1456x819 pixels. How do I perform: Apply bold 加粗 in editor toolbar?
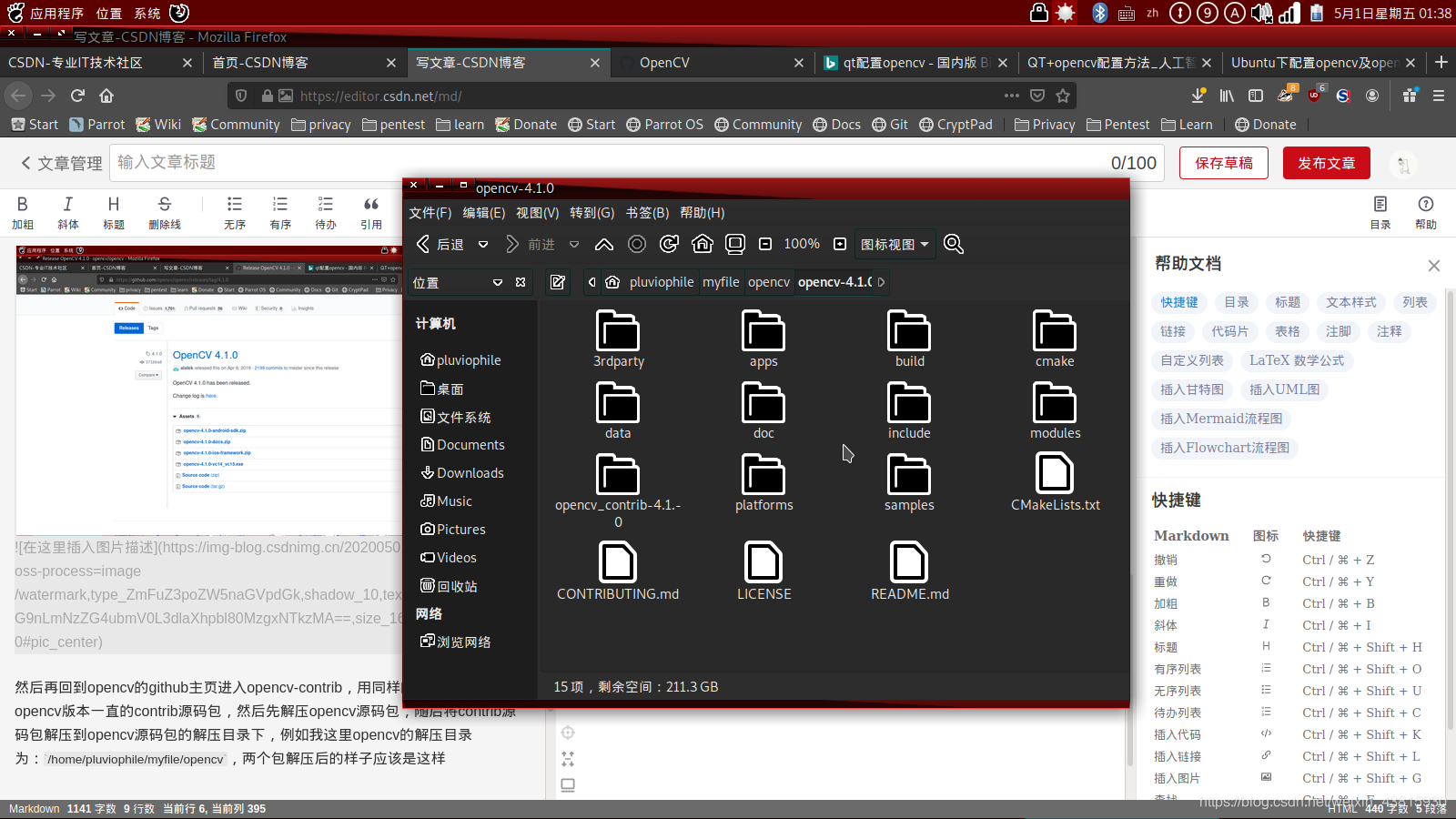23,213
